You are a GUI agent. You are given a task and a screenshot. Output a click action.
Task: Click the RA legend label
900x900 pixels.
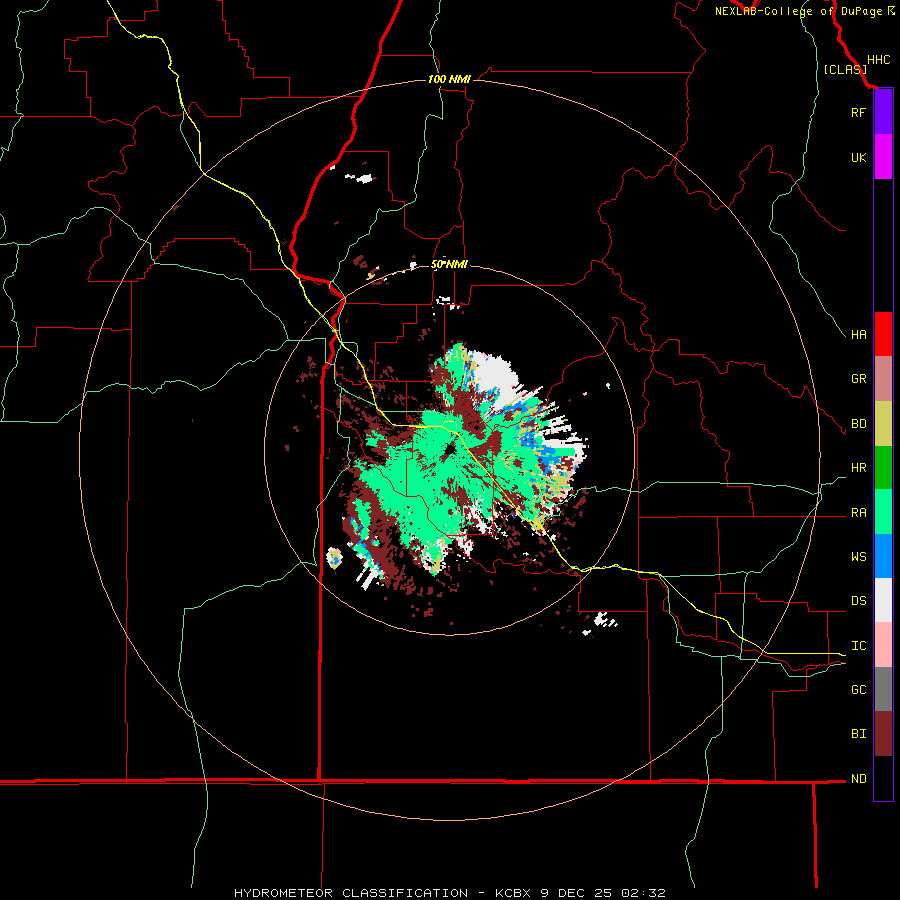[858, 513]
